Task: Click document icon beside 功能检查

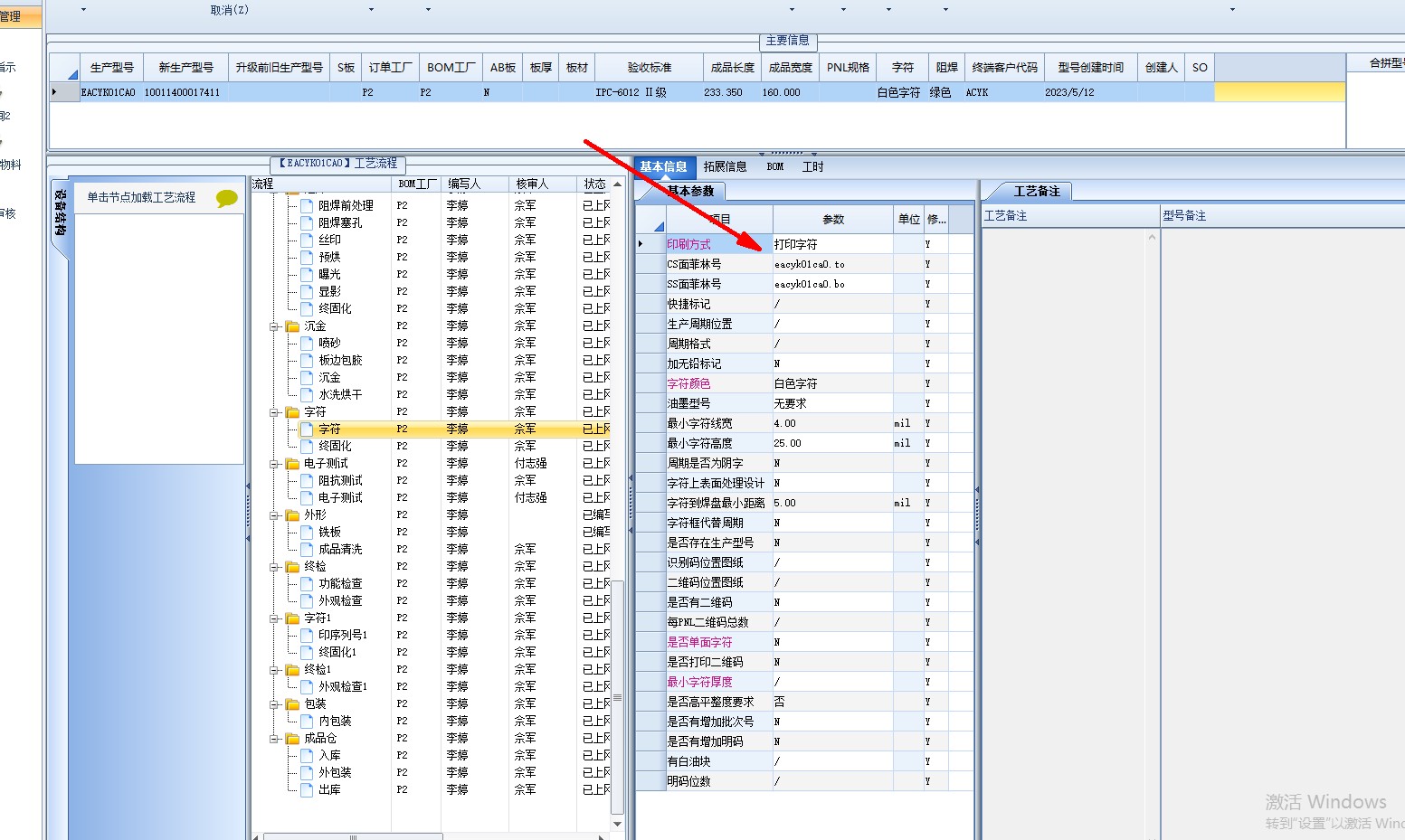Action: [307, 584]
